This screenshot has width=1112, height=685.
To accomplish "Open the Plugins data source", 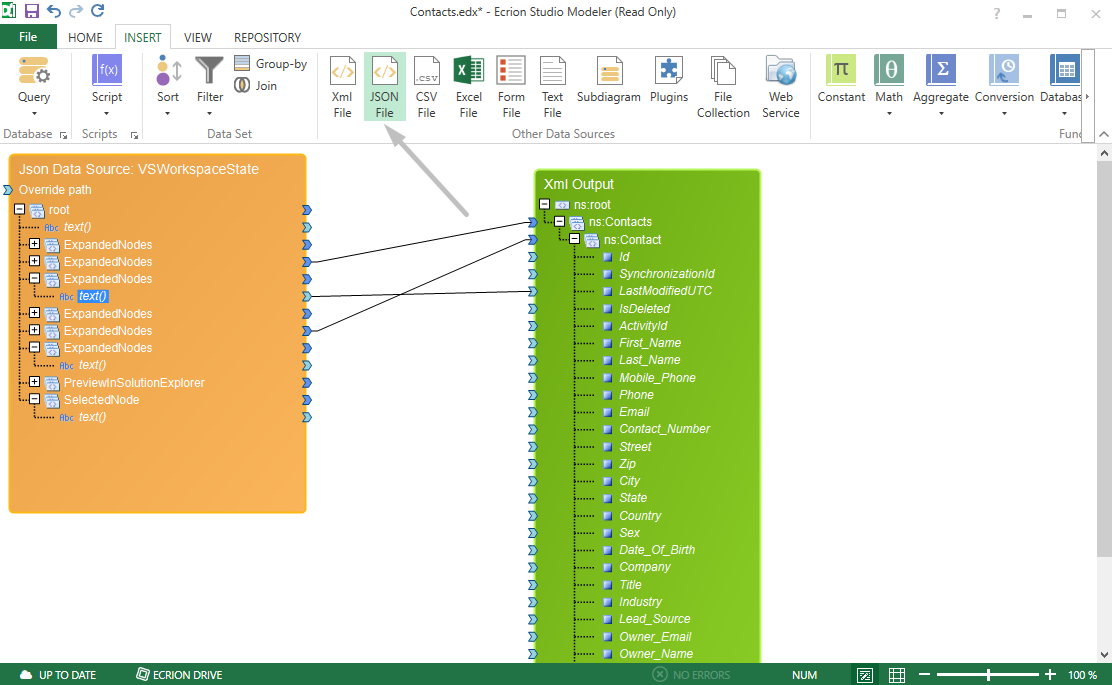I will tap(668, 85).
